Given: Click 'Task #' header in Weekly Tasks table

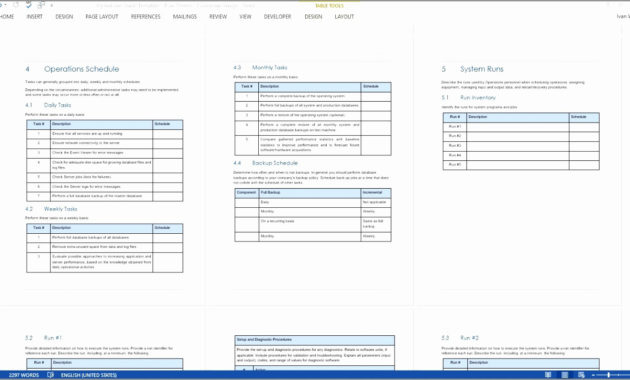Looking at the screenshot, I should (x=39, y=228).
